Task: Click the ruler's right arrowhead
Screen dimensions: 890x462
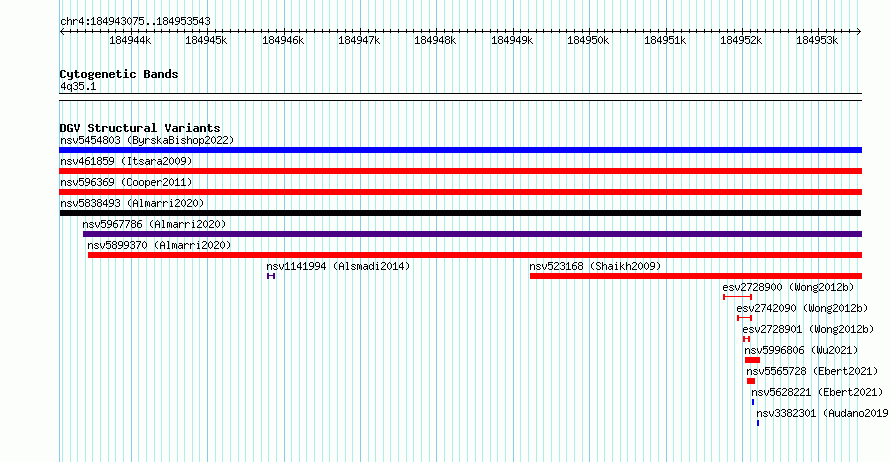Action: coord(859,32)
